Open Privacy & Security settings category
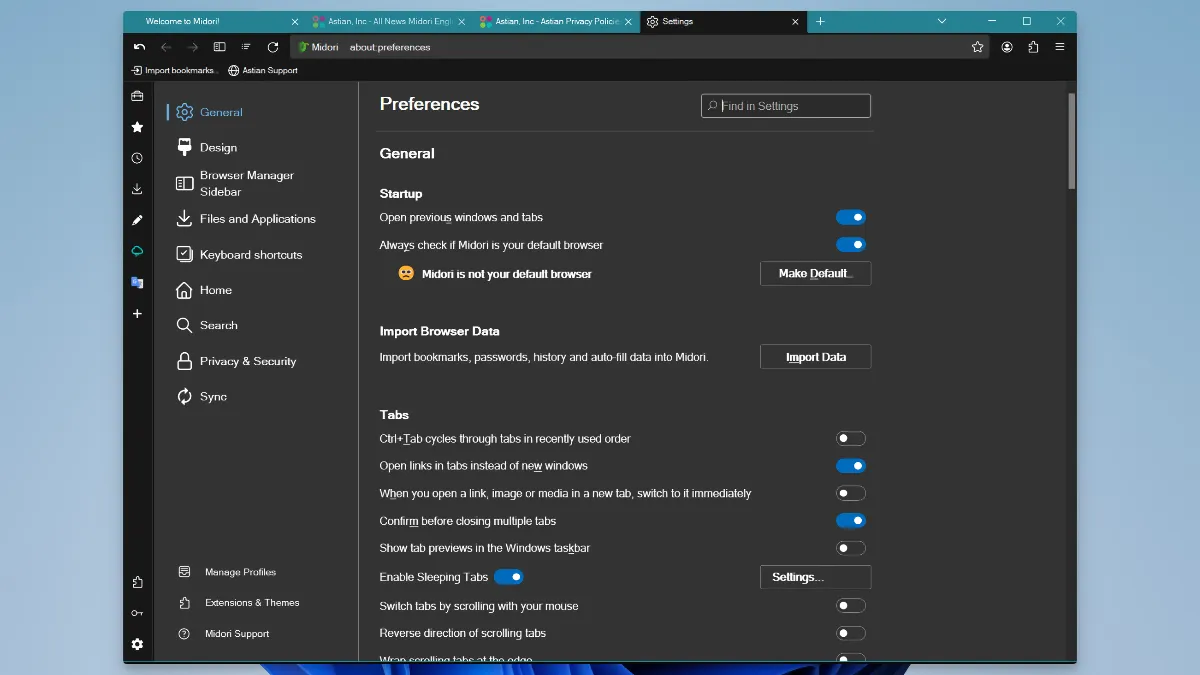The height and width of the screenshot is (675, 1200). pos(247,361)
